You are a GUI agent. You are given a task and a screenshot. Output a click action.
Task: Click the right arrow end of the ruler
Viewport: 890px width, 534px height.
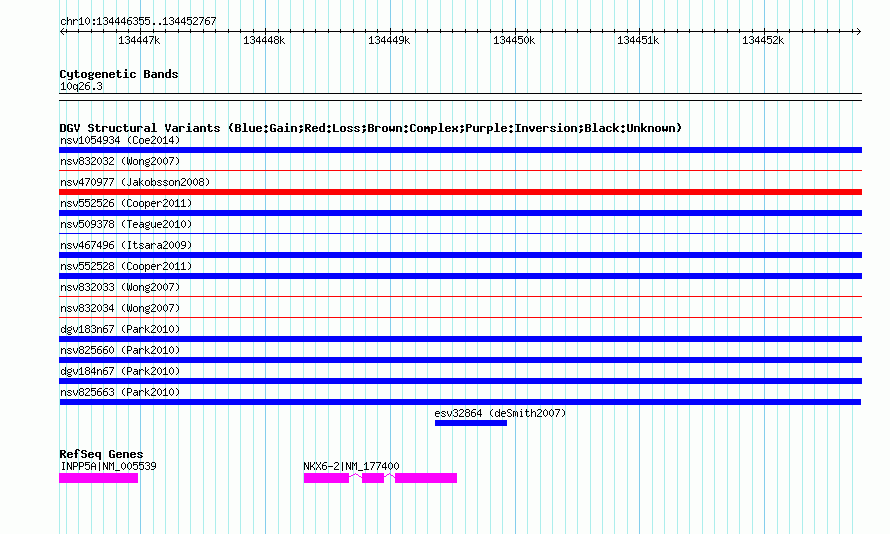point(858,31)
